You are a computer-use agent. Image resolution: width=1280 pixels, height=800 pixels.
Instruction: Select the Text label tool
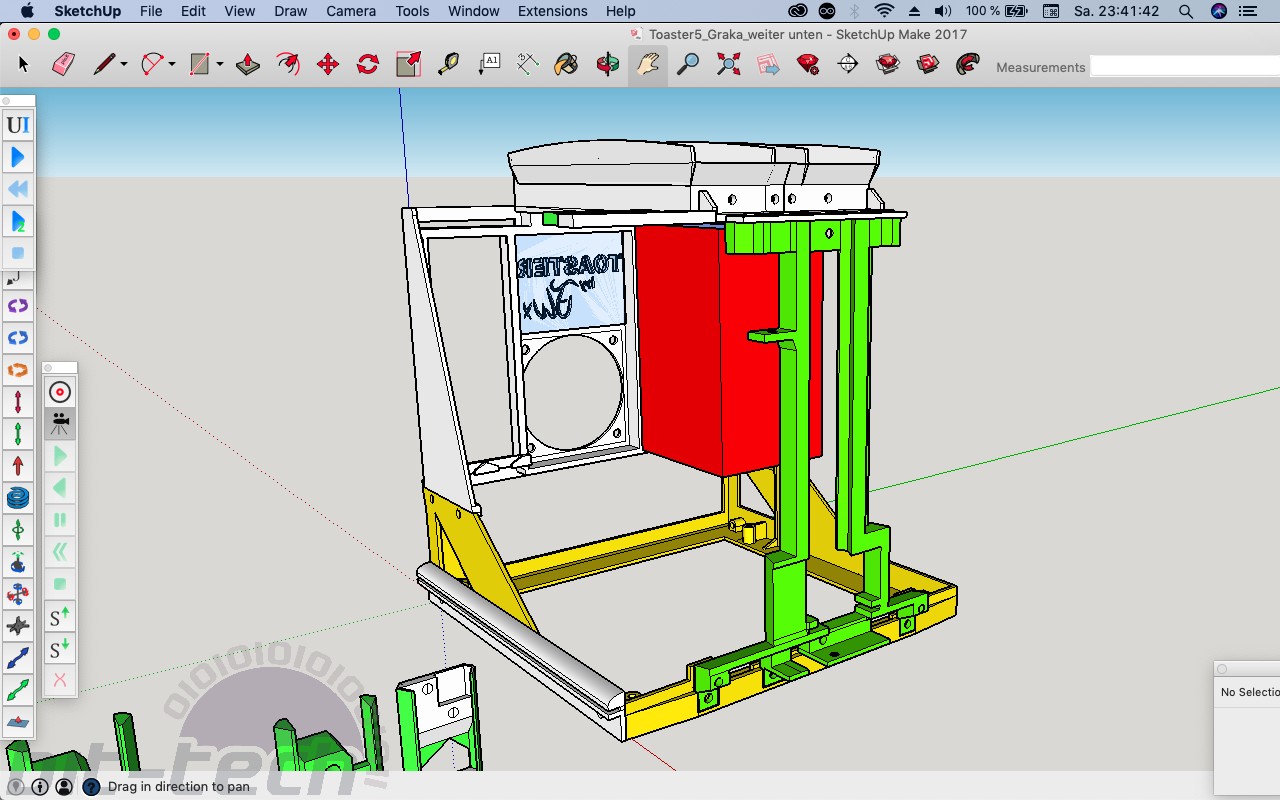coord(488,65)
